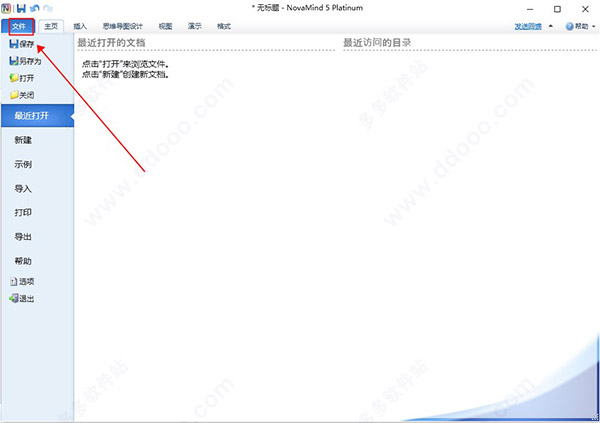Minimize the NovaMind window
This screenshot has height=423, width=600.
pos(530,9)
